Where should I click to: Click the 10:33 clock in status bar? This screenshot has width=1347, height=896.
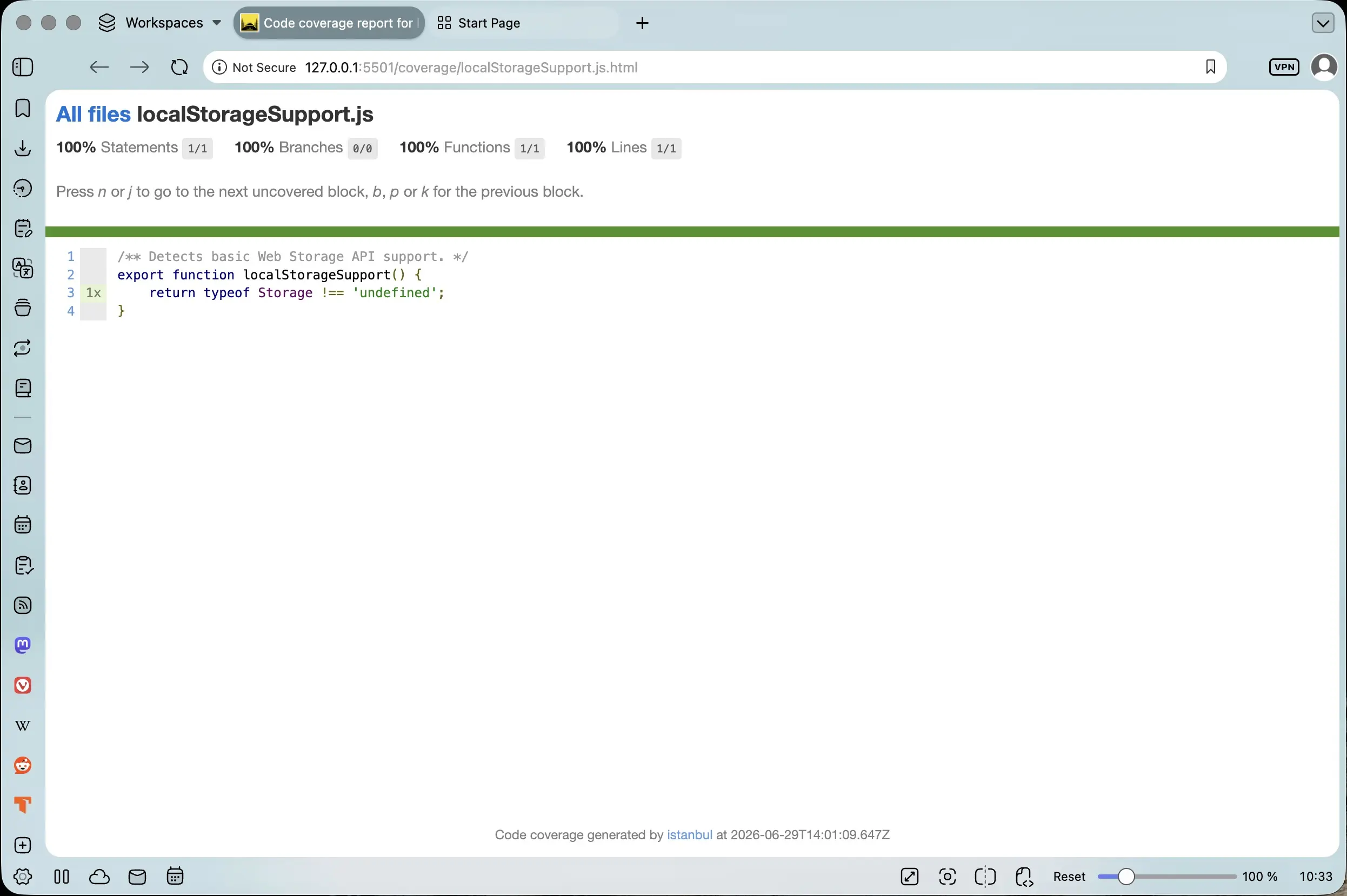(1316, 877)
